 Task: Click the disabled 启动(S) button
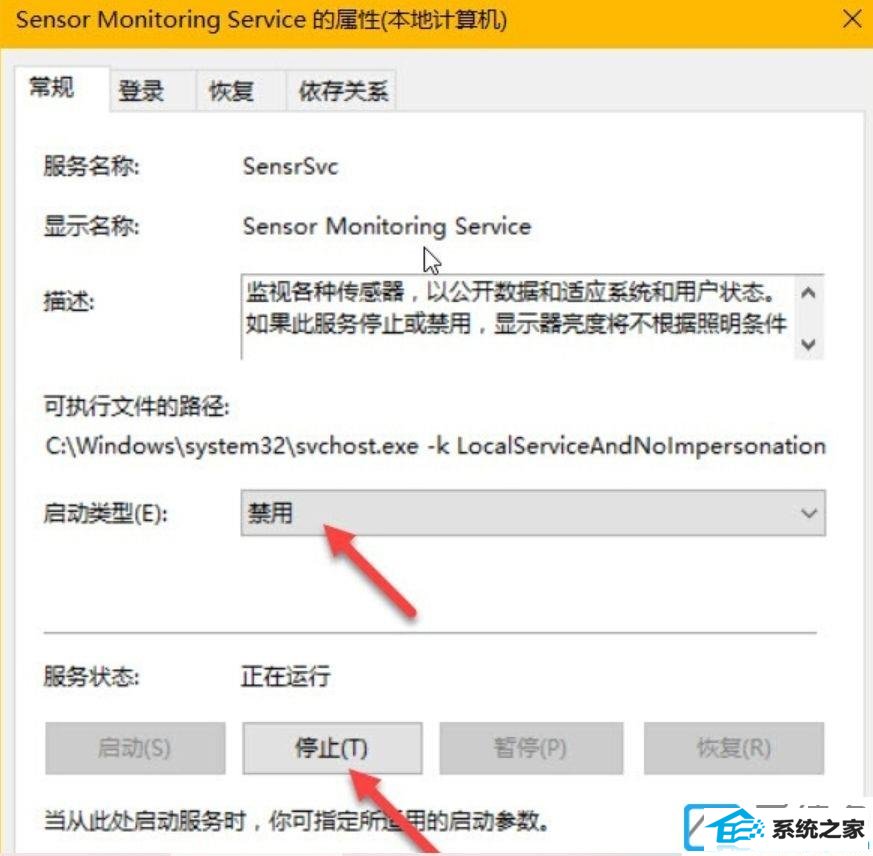tap(135, 748)
